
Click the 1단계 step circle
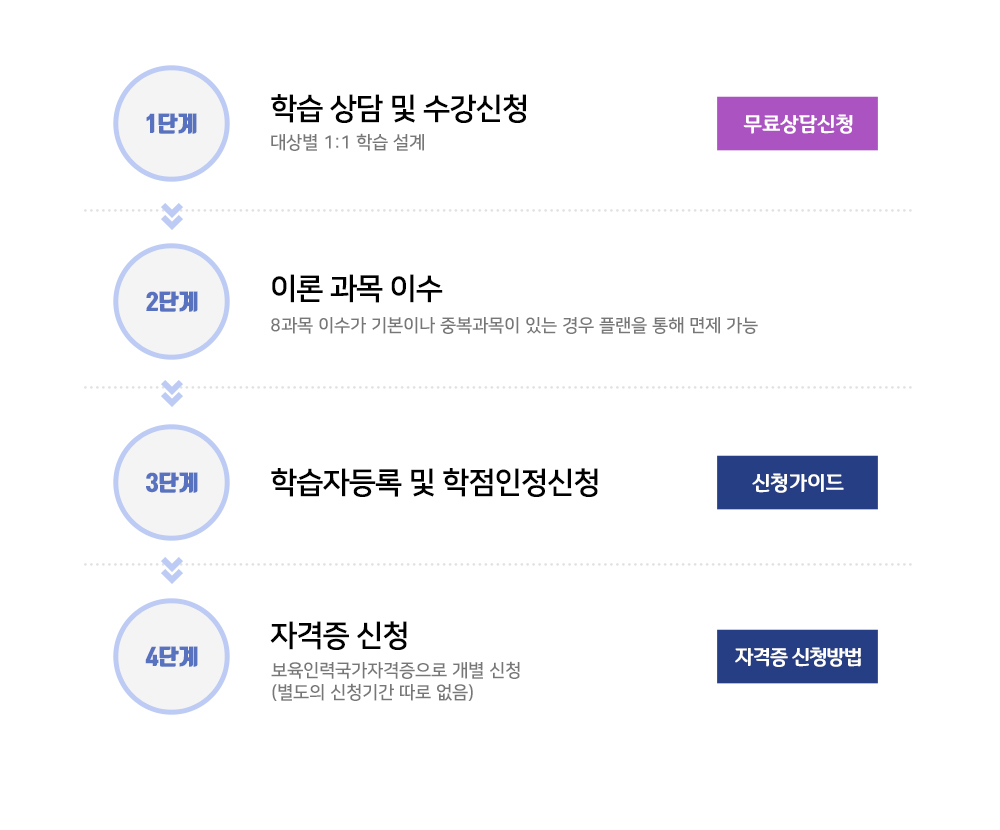(172, 124)
